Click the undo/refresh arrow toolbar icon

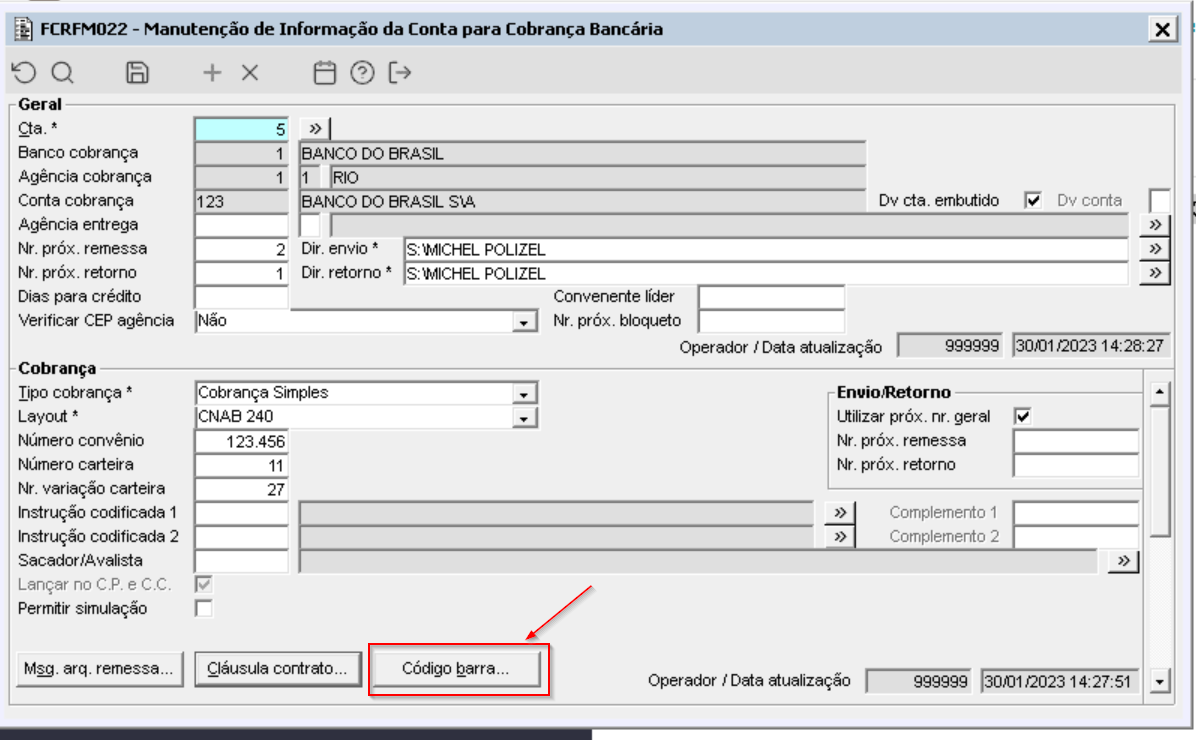click(x=24, y=72)
